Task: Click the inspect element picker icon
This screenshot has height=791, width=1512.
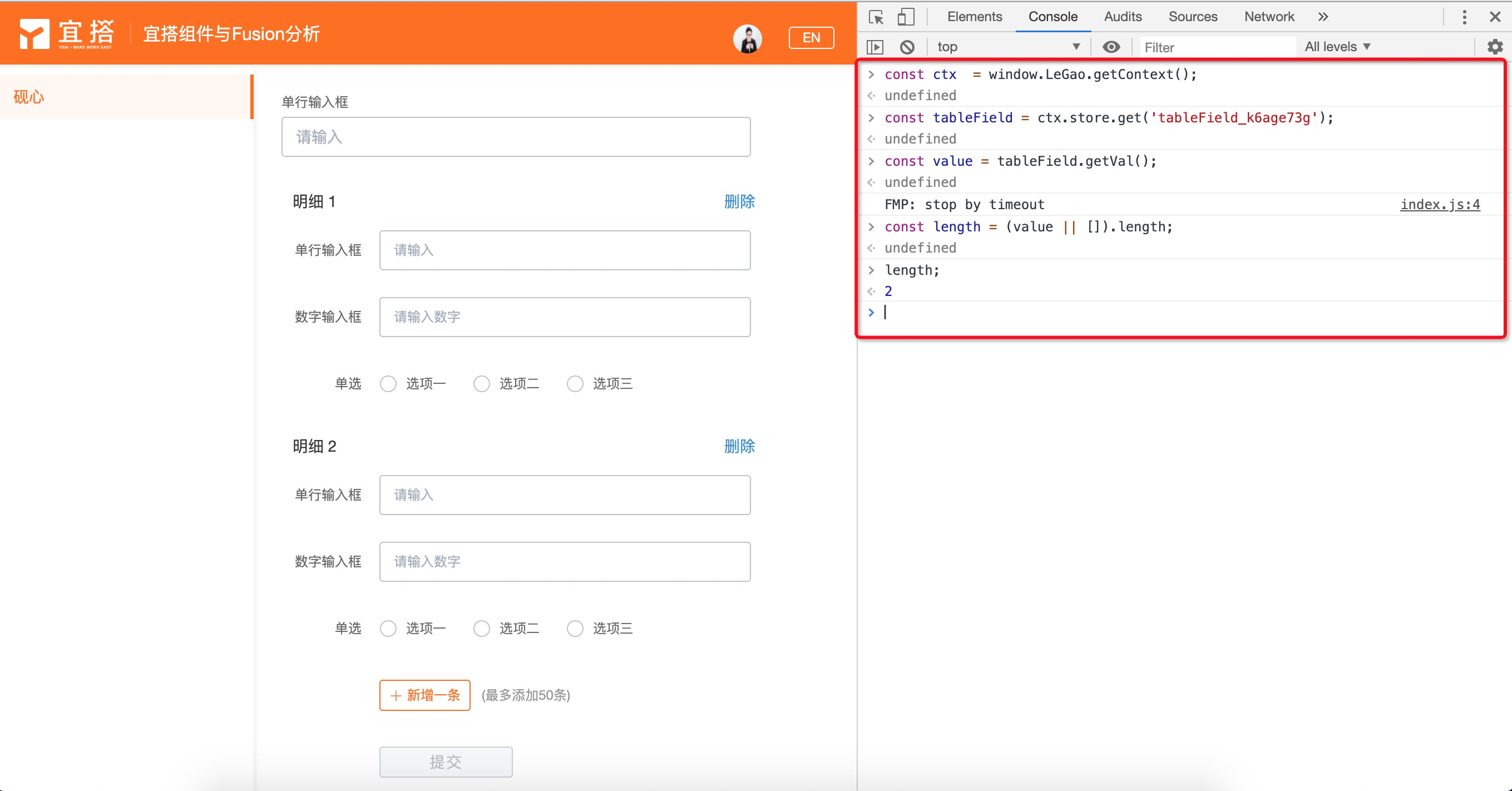Action: pos(876,17)
